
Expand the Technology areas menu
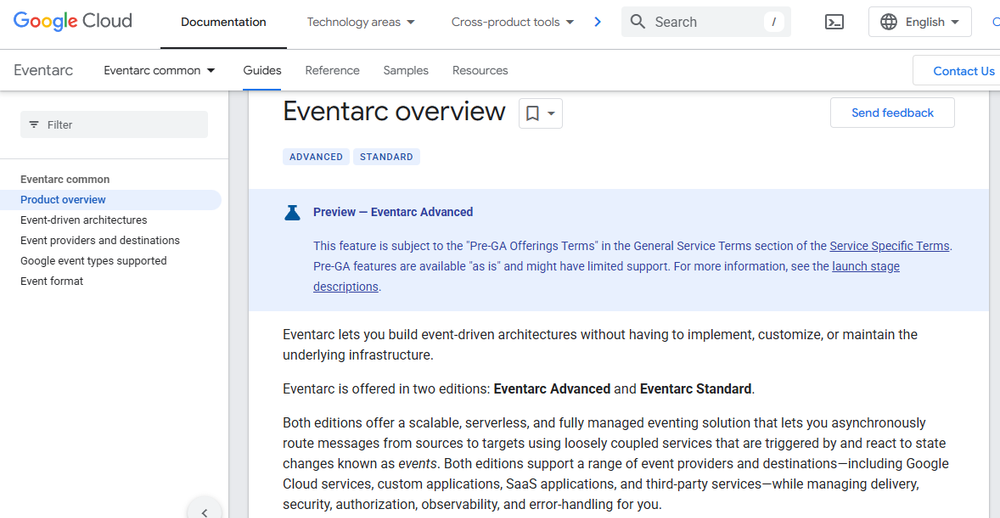(361, 22)
